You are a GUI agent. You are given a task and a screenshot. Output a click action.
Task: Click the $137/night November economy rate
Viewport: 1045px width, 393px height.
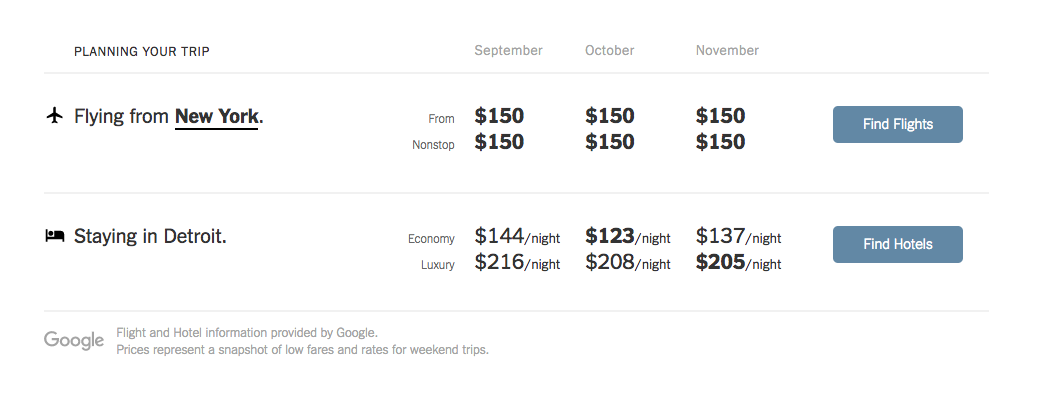tap(738, 236)
